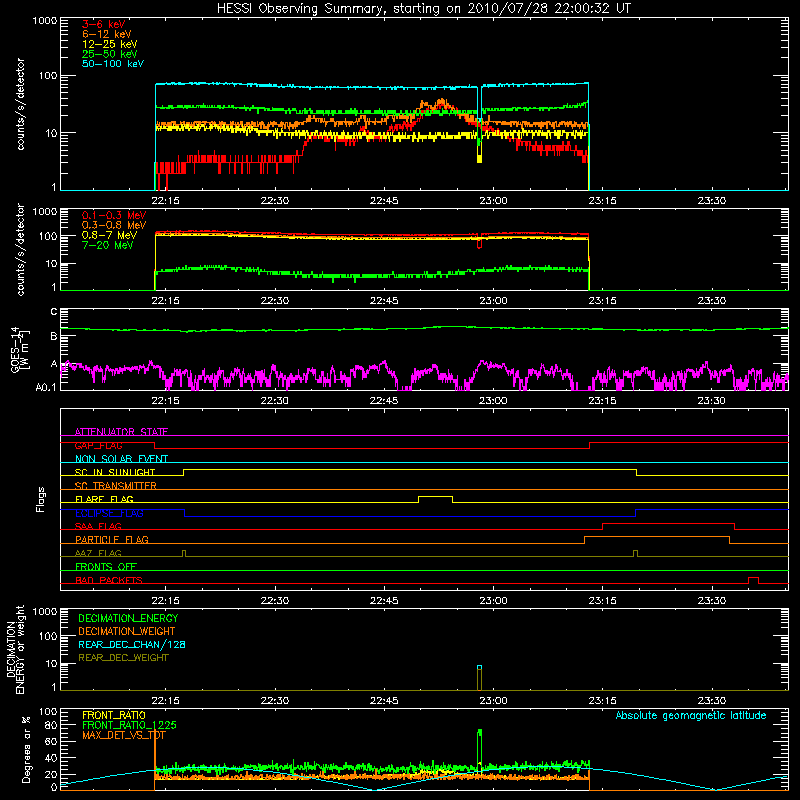Viewport: 800px width, 800px height.
Task: Click the 23:00 tick label under Flags panel
Action: 493,601
